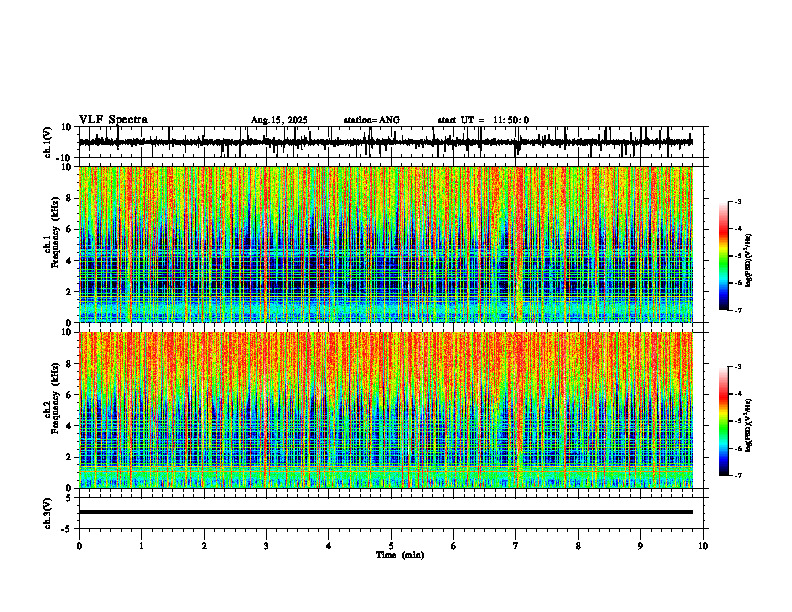Click the "9" tick on the time axis
792x612 pixels.
(x=640, y=546)
